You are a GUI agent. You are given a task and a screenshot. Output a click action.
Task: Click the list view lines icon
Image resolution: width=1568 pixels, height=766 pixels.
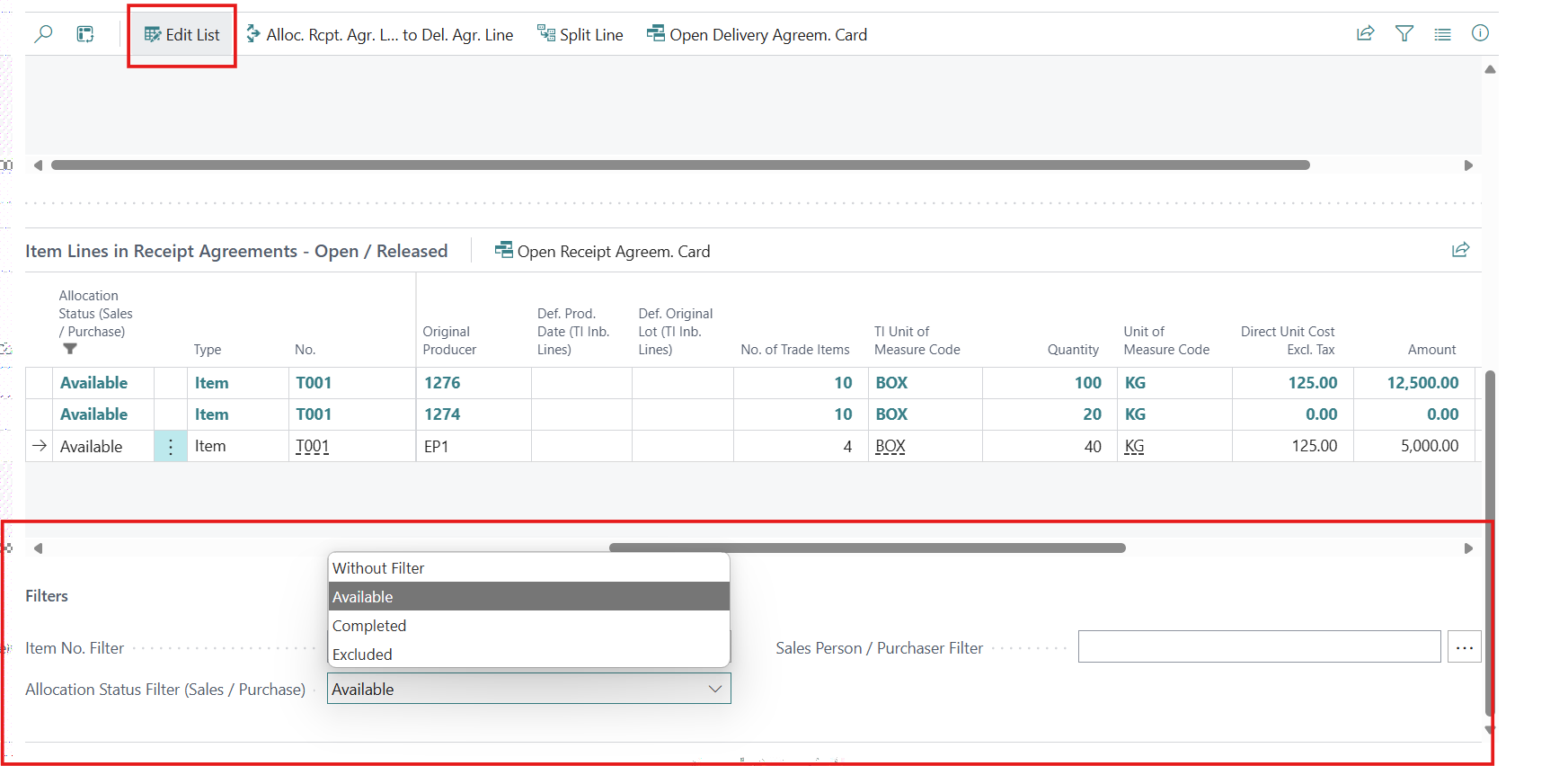[x=1442, y=34]
